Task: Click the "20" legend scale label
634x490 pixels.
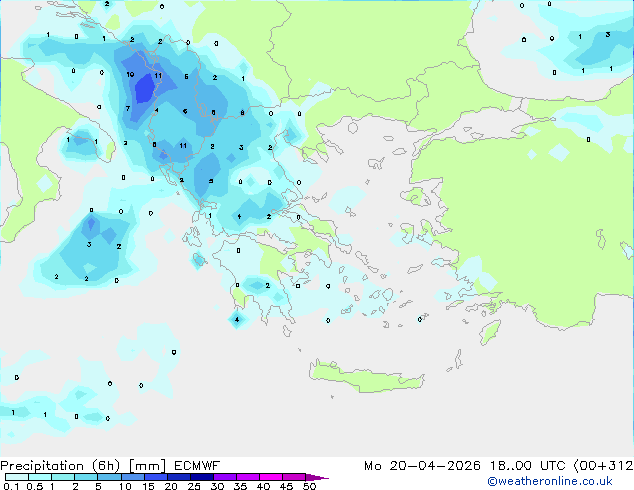Action: (x=171, y=486)
